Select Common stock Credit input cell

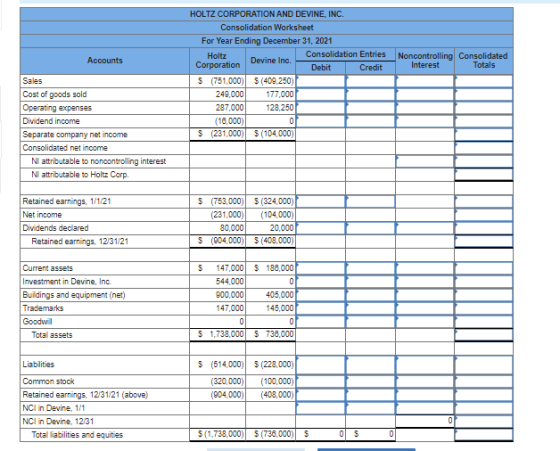tap(370, 381)
